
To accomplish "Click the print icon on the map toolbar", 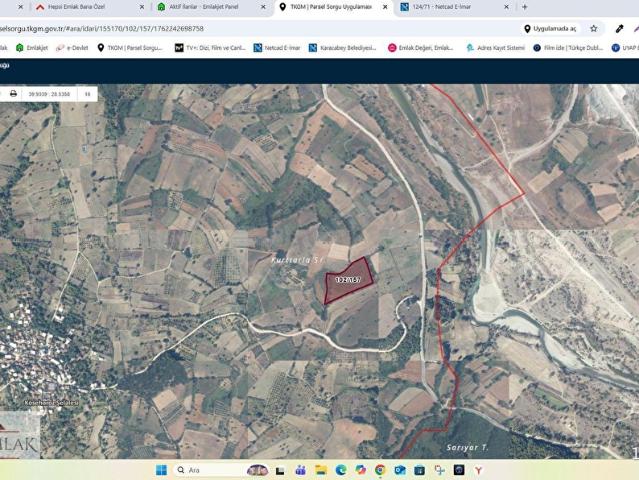I will (x=13, y=93).
